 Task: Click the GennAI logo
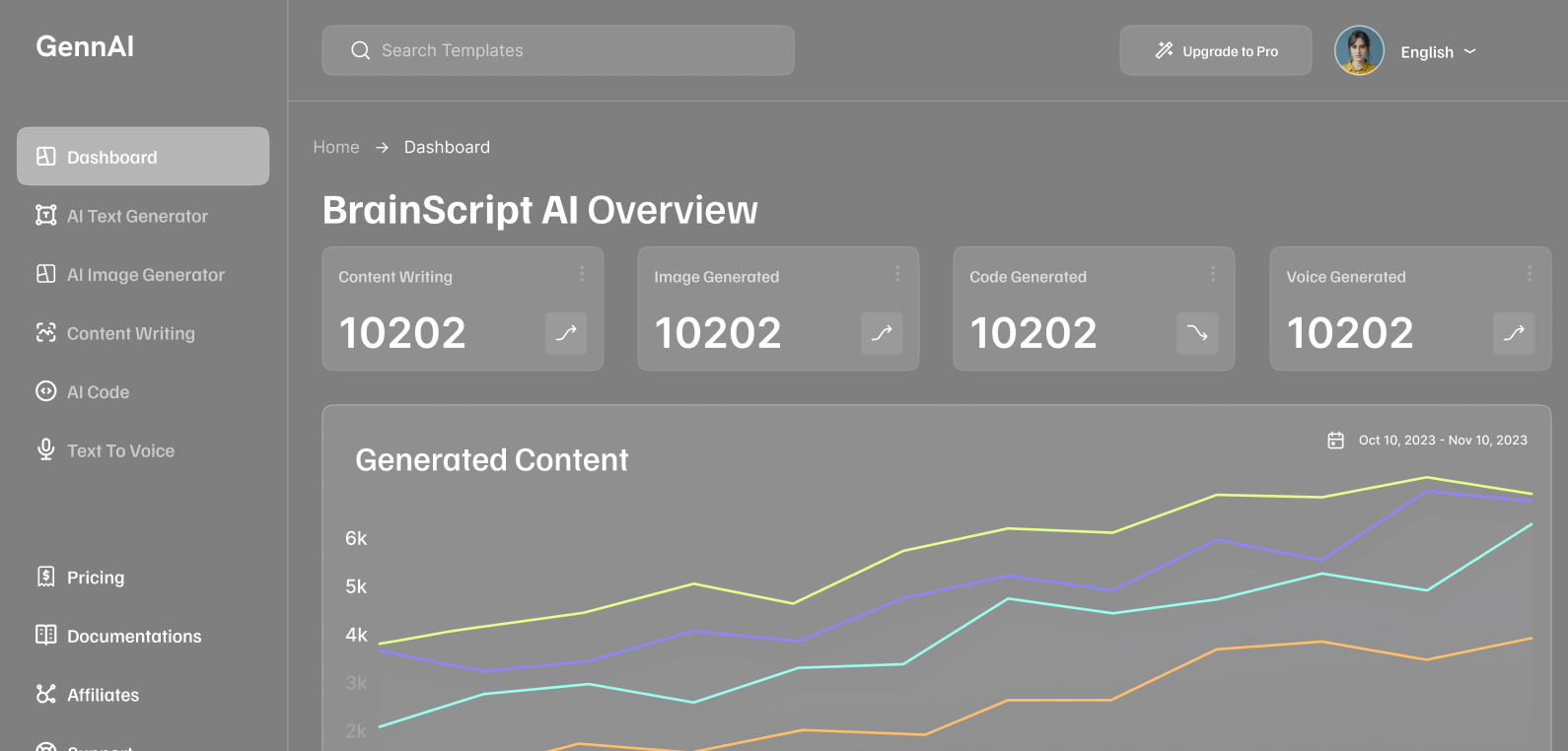click(85, 46)
